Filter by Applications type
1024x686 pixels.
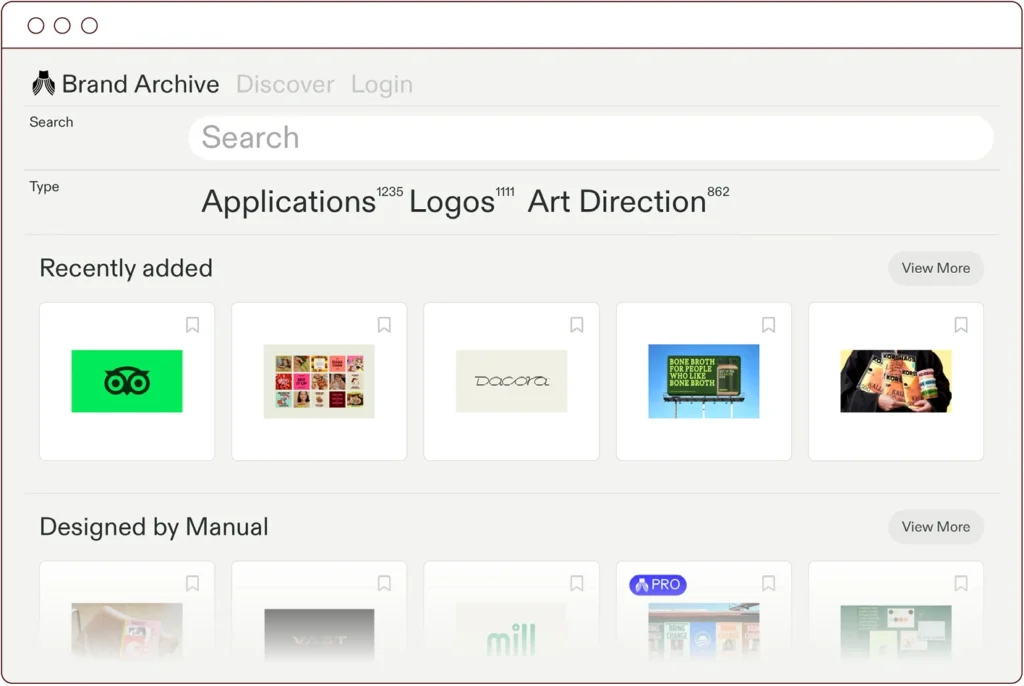tap(289, 201)
